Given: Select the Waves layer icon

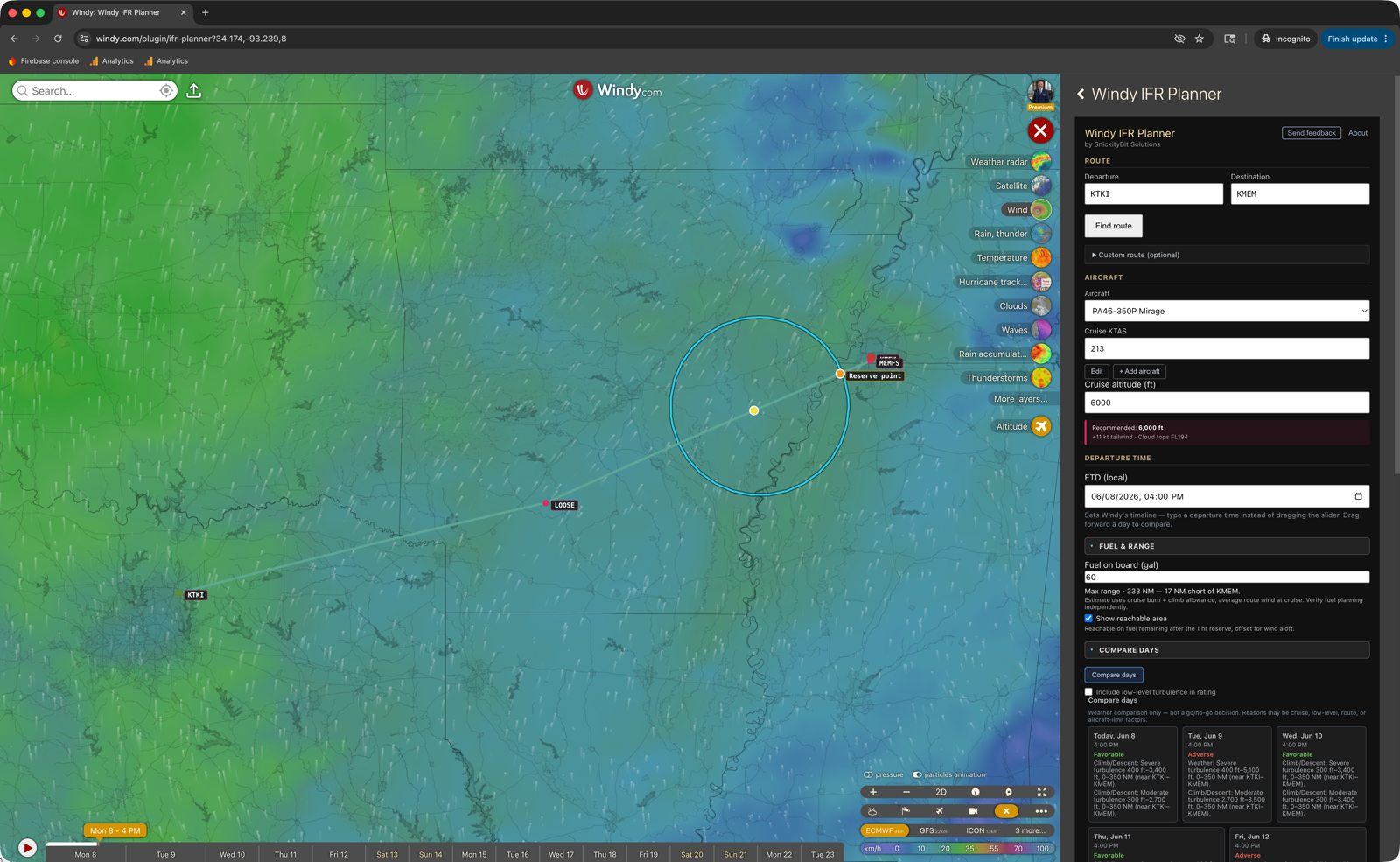Looking at the screenshot, I should 1041,330.
